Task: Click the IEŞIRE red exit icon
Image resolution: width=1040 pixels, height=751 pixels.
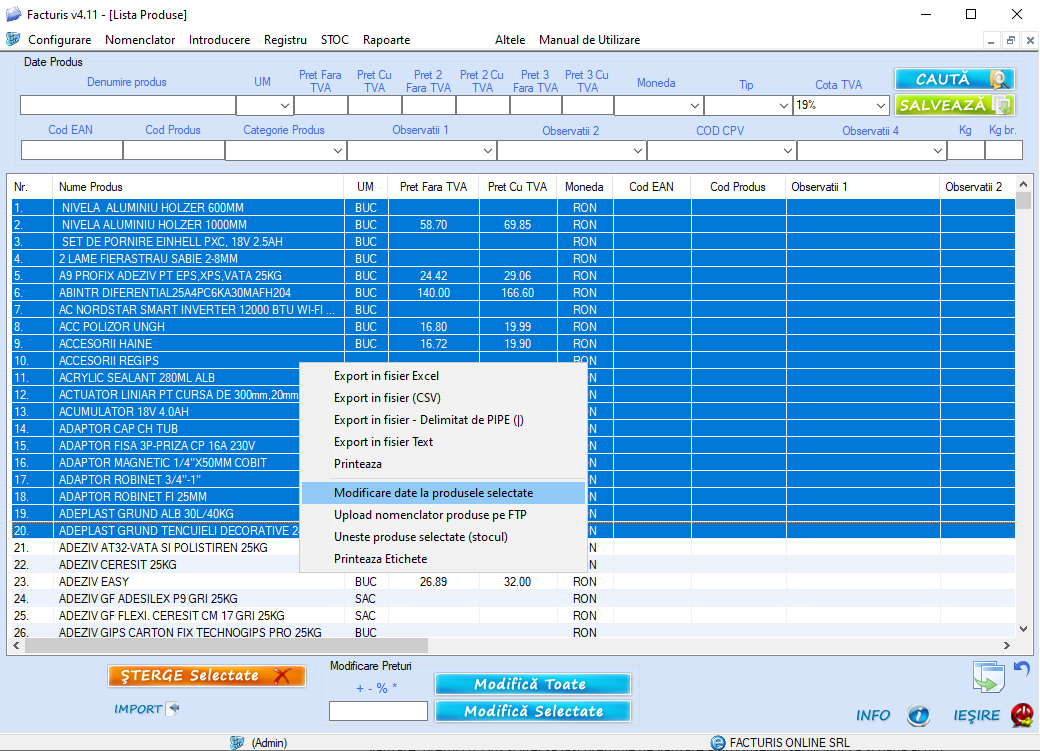Action: tap(1023, 715)
